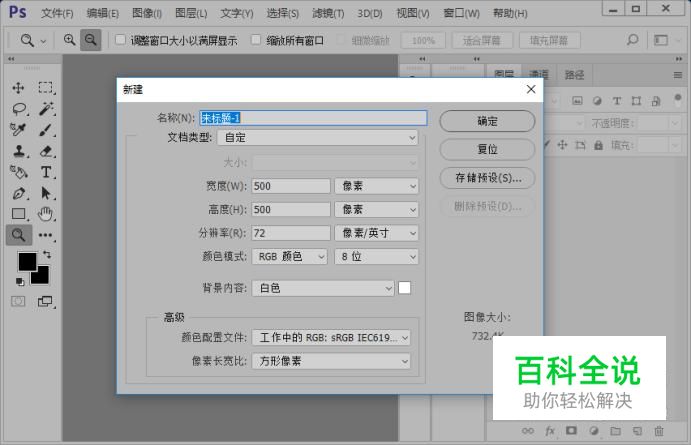Viewport: 691px width, 445px height.
Task: Open the background contents dropdown
Action: tap(323, 288)
